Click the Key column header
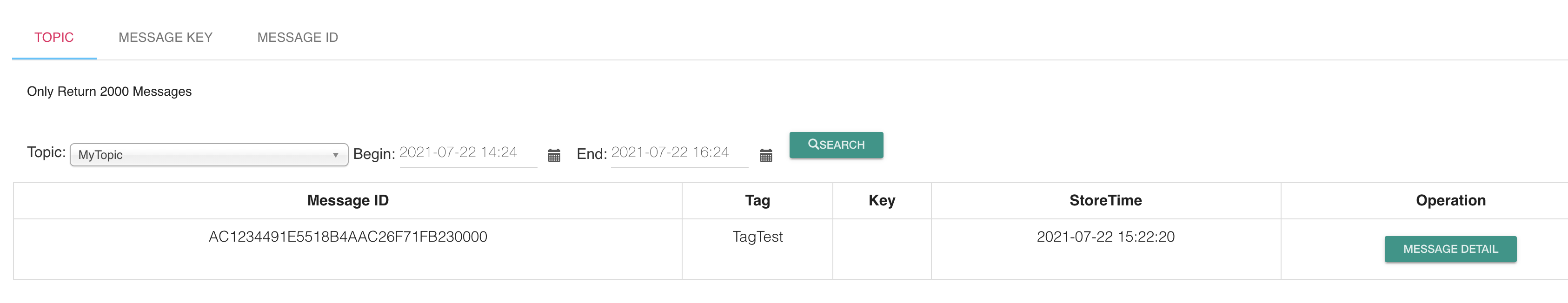 pos(881,201)
